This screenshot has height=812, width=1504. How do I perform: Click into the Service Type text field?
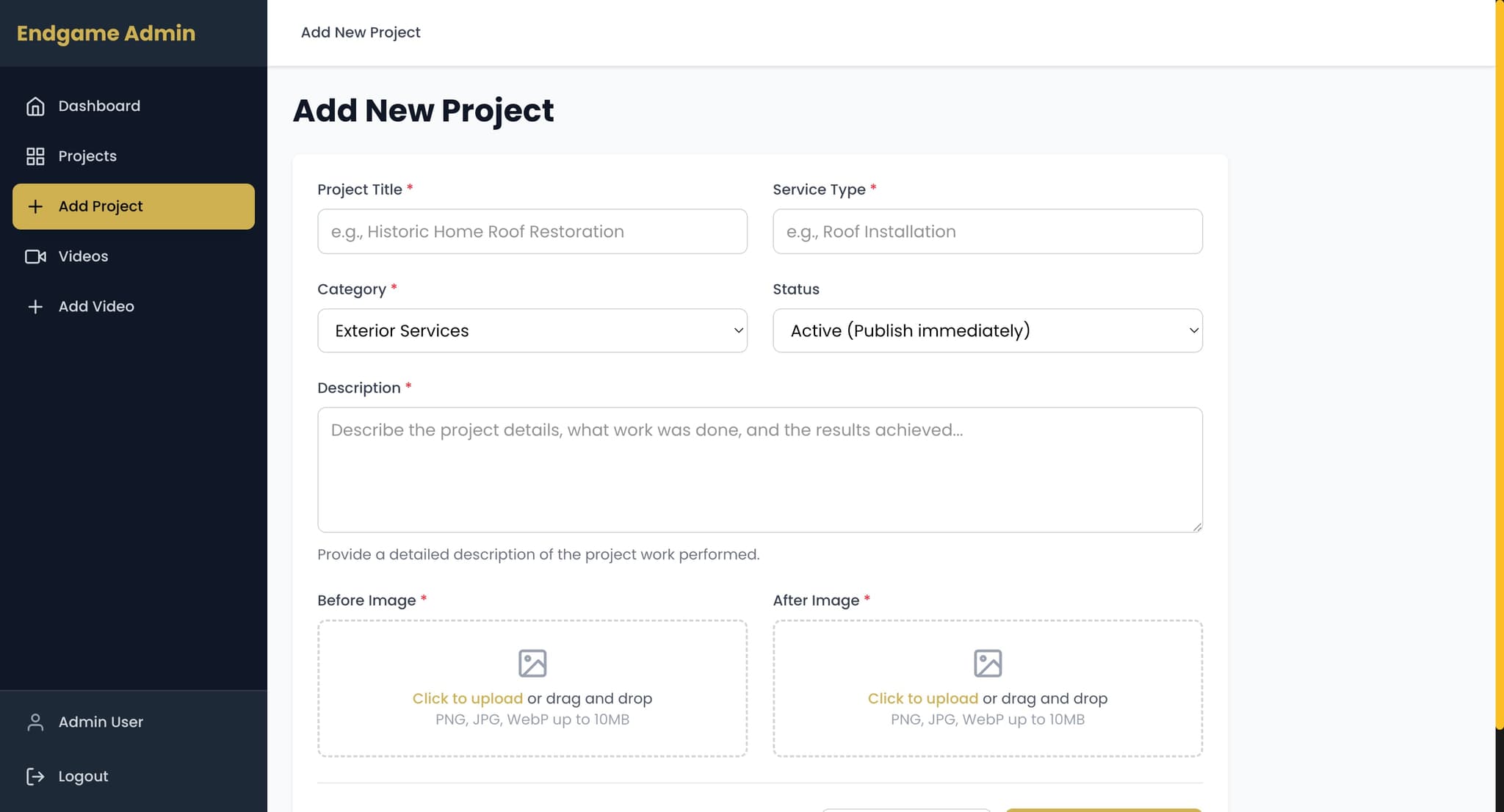tap(987, 231)
